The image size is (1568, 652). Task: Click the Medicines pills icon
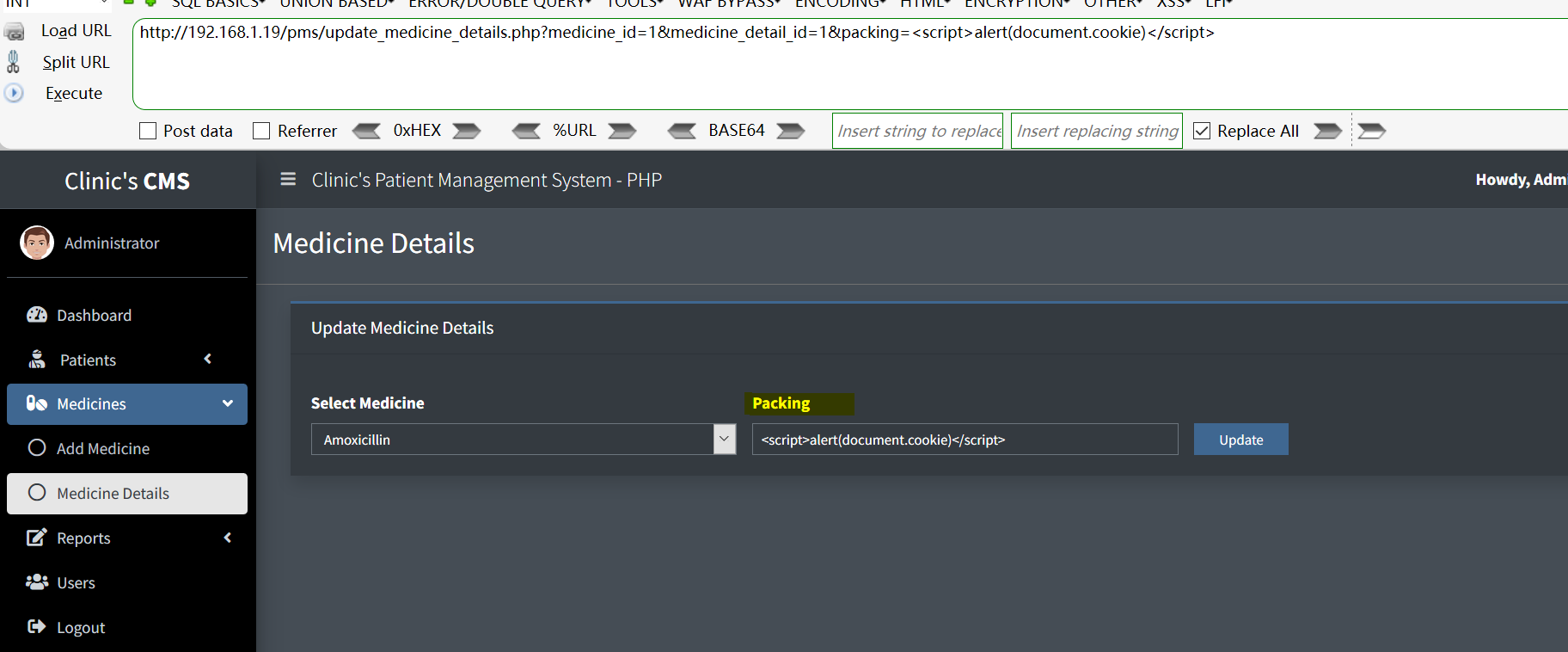(37, 403)
